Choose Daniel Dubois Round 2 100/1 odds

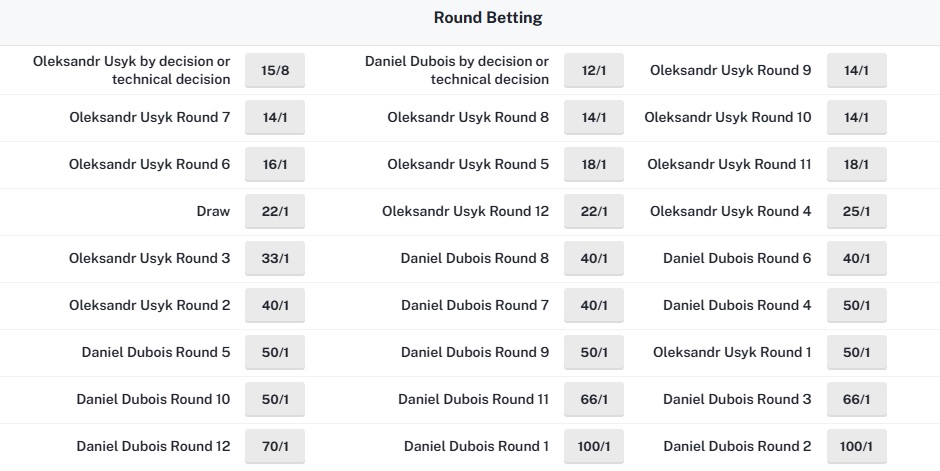coord(857,446)
